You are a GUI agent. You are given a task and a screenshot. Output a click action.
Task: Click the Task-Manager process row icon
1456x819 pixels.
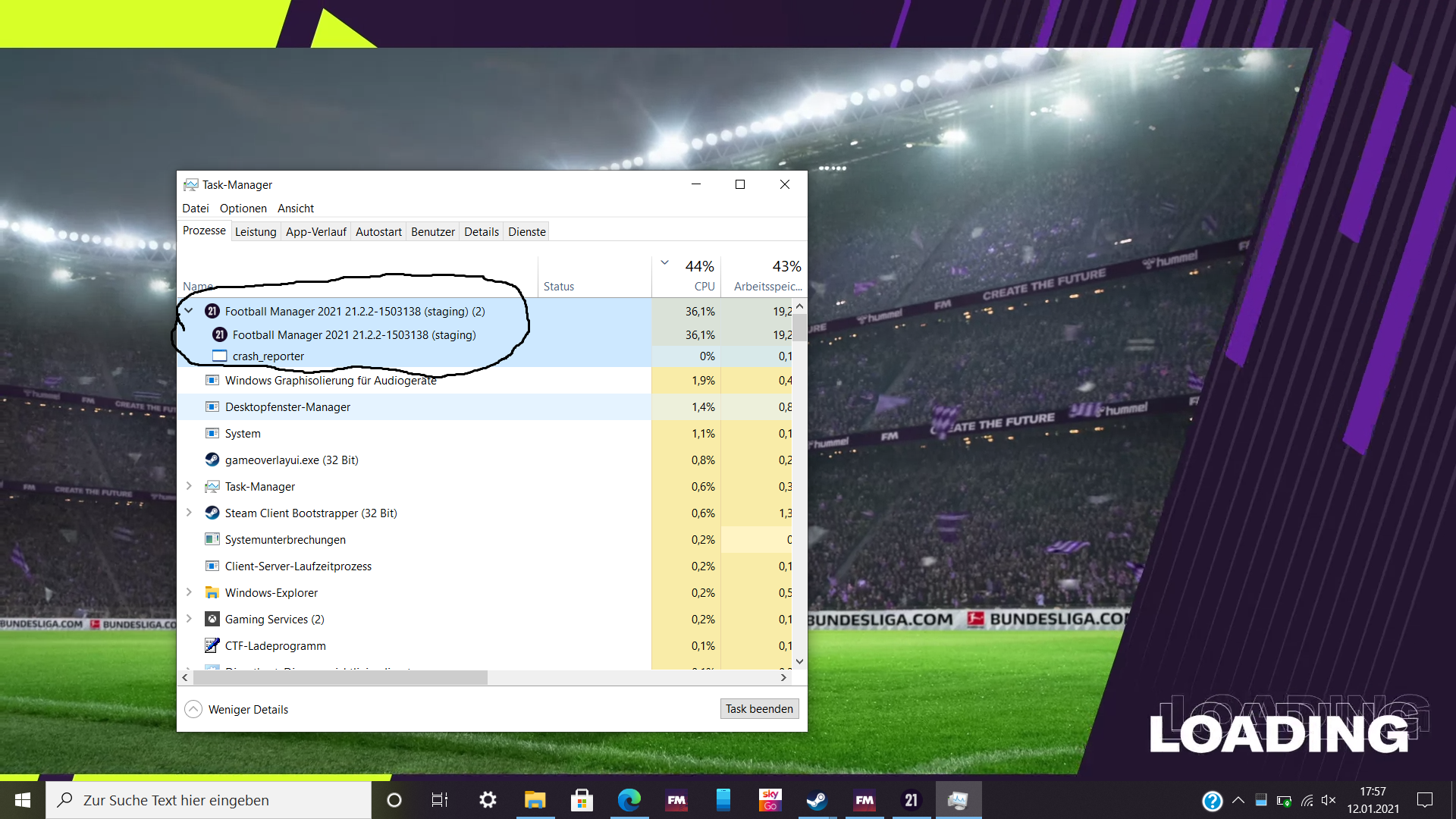pos(212,486)
